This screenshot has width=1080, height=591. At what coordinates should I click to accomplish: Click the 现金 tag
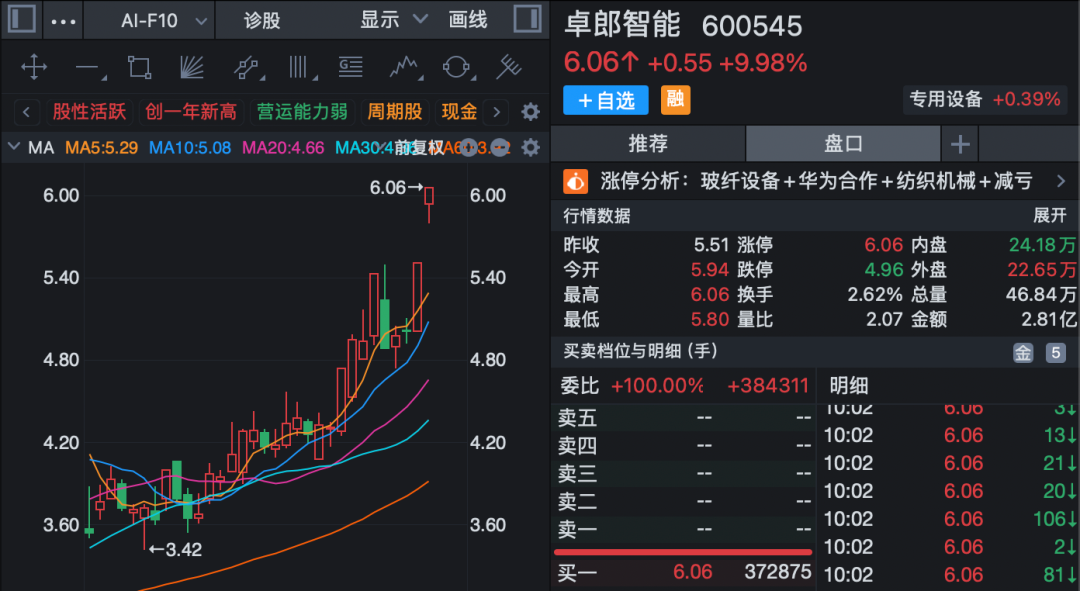(x=459, y=112)
